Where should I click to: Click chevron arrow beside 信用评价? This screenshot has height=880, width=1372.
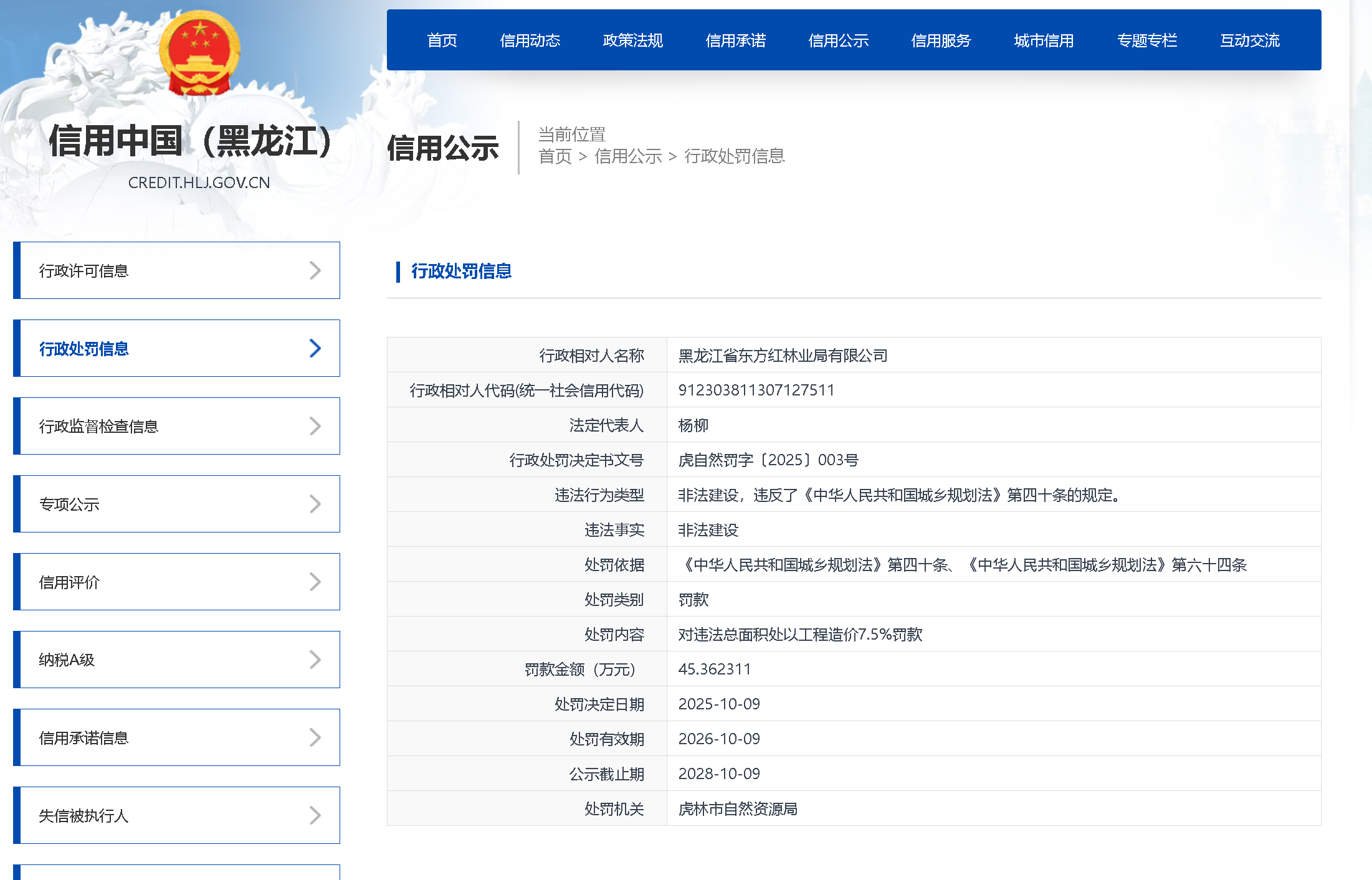[315, 582]
